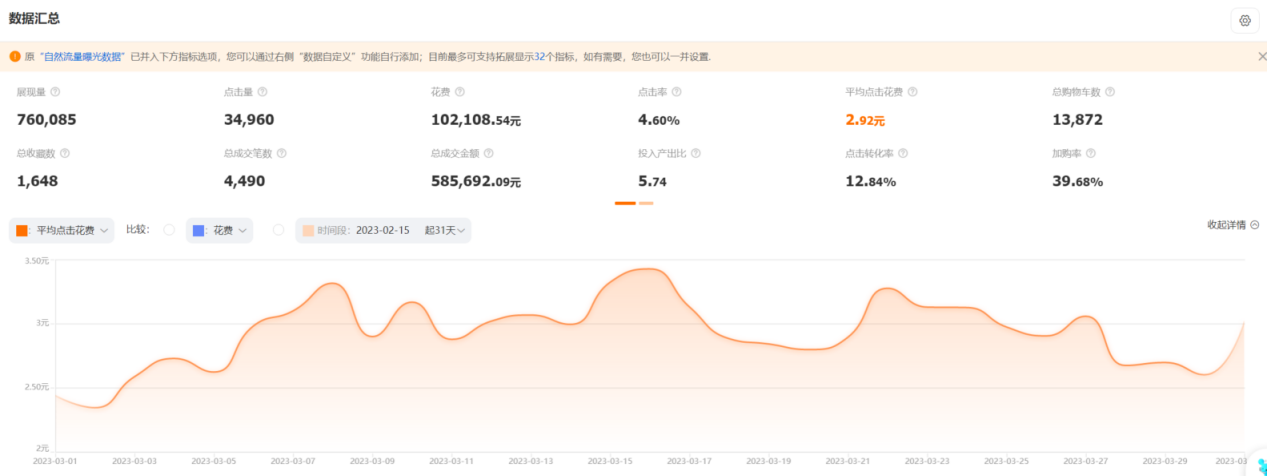Open the data customization gear settings
The image size is (1267, 476).
pos(1245,20)
